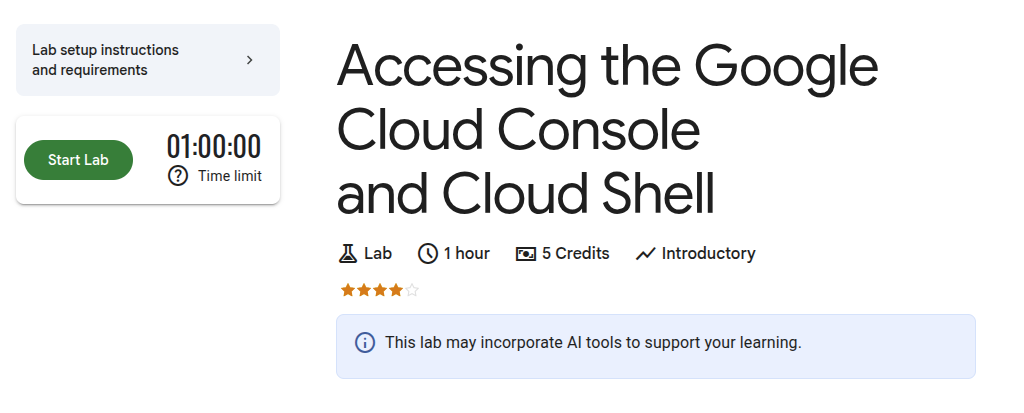Click the fourth orange rating star
Screen dimensions: 1024x413
(x=396, y=290)
